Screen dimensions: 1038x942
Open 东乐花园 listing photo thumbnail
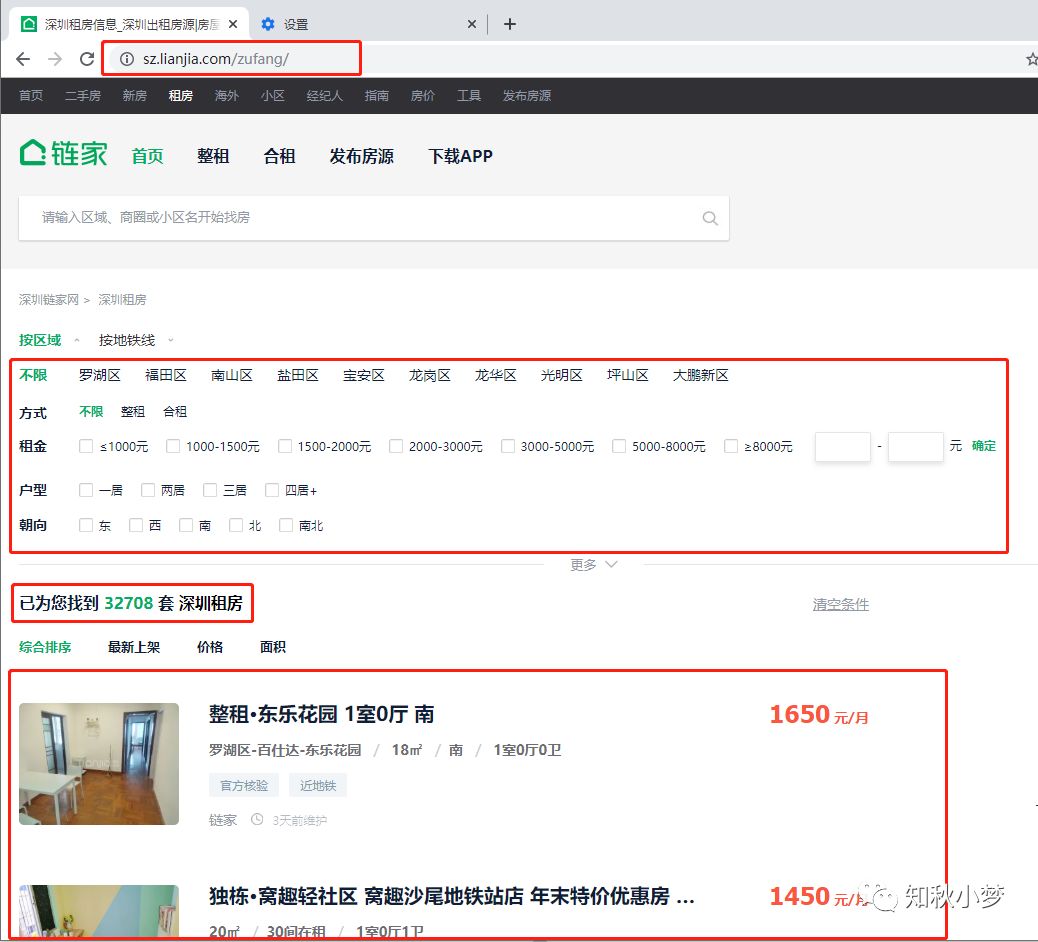coord(99,764)
